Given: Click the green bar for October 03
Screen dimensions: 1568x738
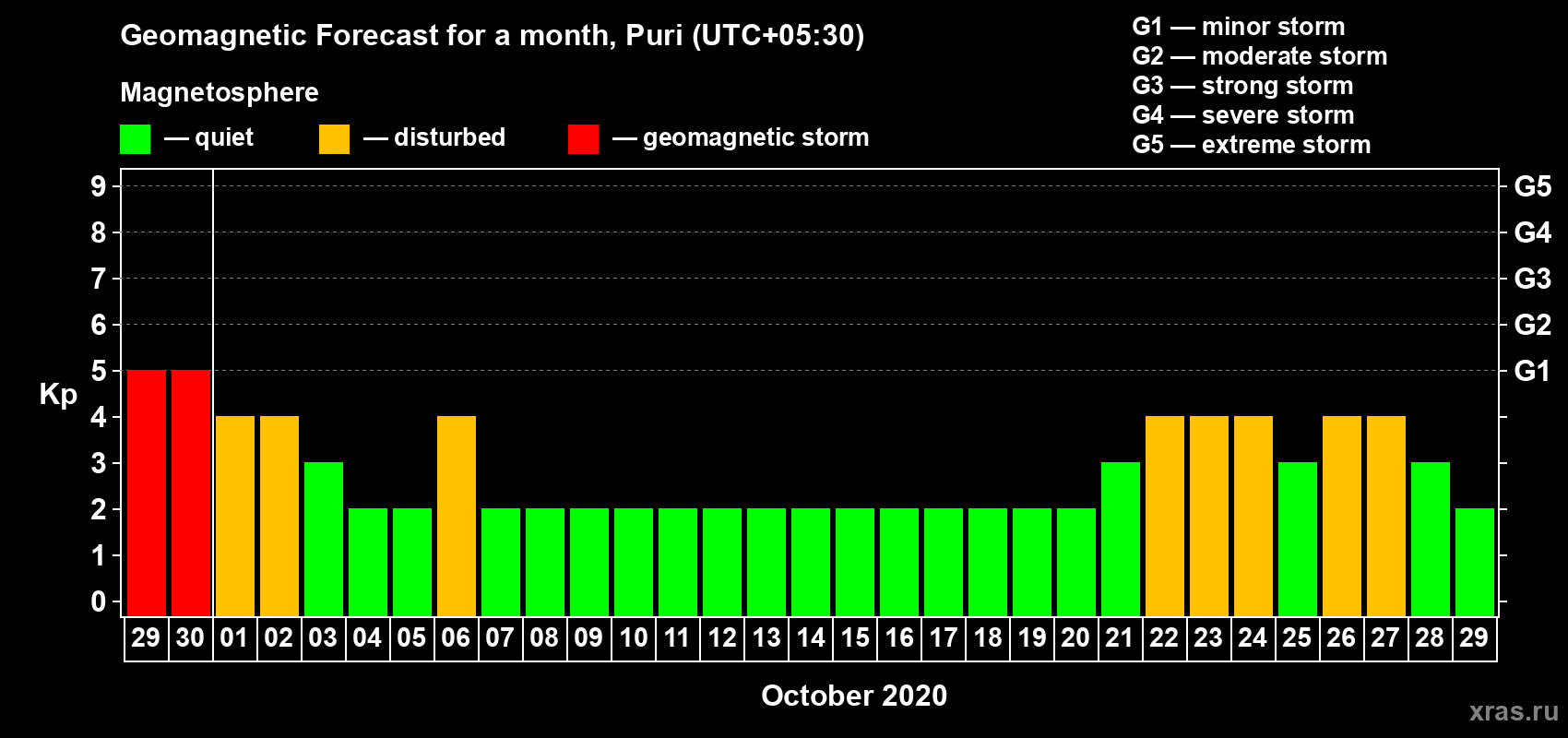Looking at the screenshot, I should (324, 540).
